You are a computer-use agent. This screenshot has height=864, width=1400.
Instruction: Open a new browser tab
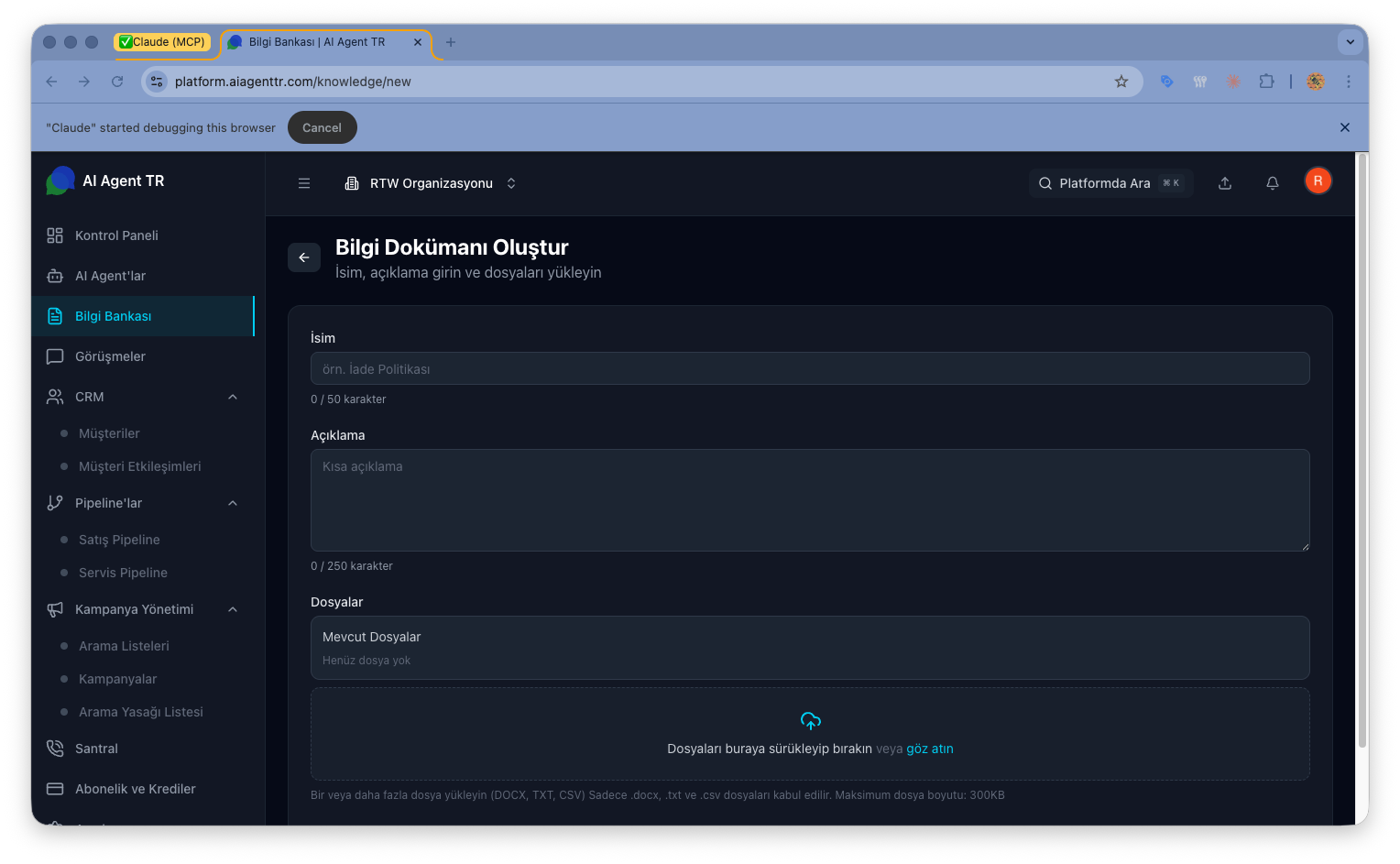click(x=451, y=42)
